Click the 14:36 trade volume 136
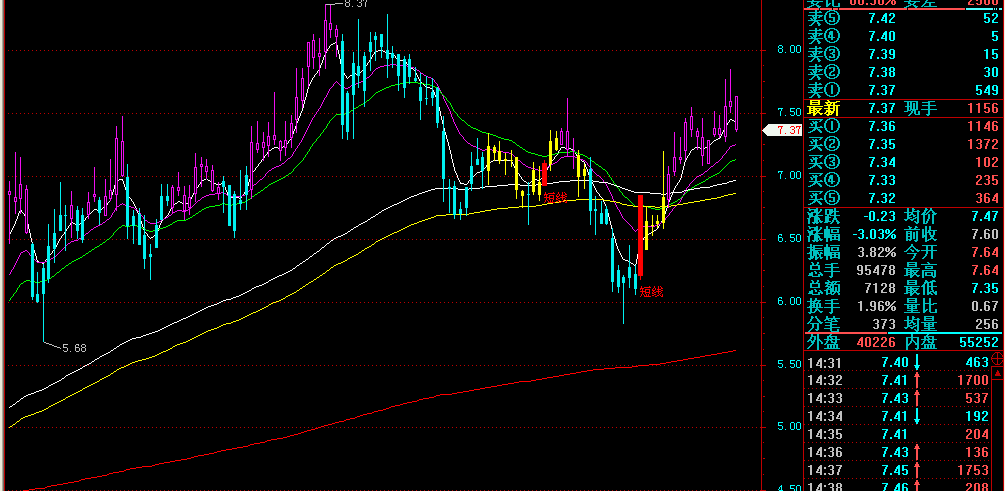The image size is (1006, 491). (977, 453)
